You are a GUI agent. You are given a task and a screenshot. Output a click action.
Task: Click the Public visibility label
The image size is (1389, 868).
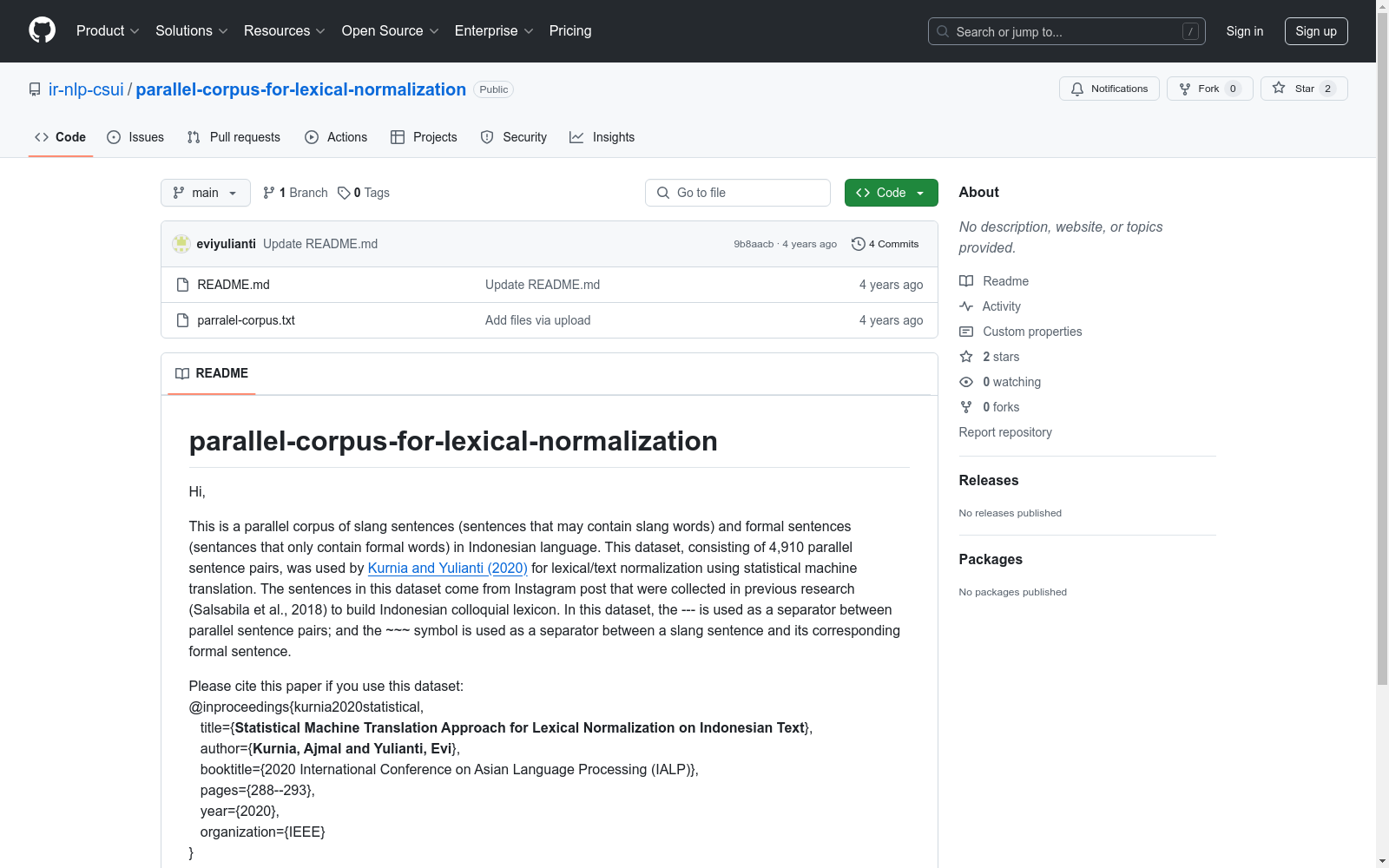[494, 89]
